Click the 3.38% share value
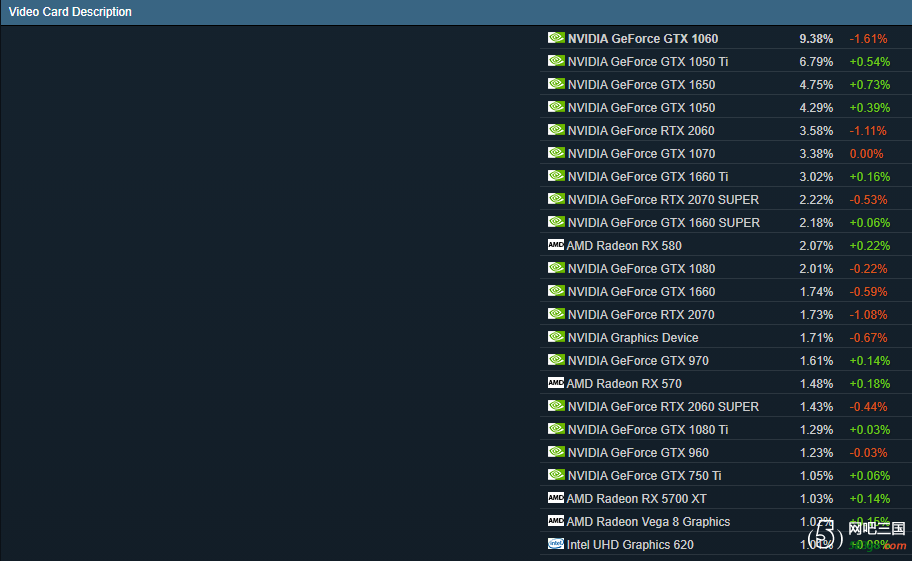Screen dimensions: 912x561 click(816, 154)
